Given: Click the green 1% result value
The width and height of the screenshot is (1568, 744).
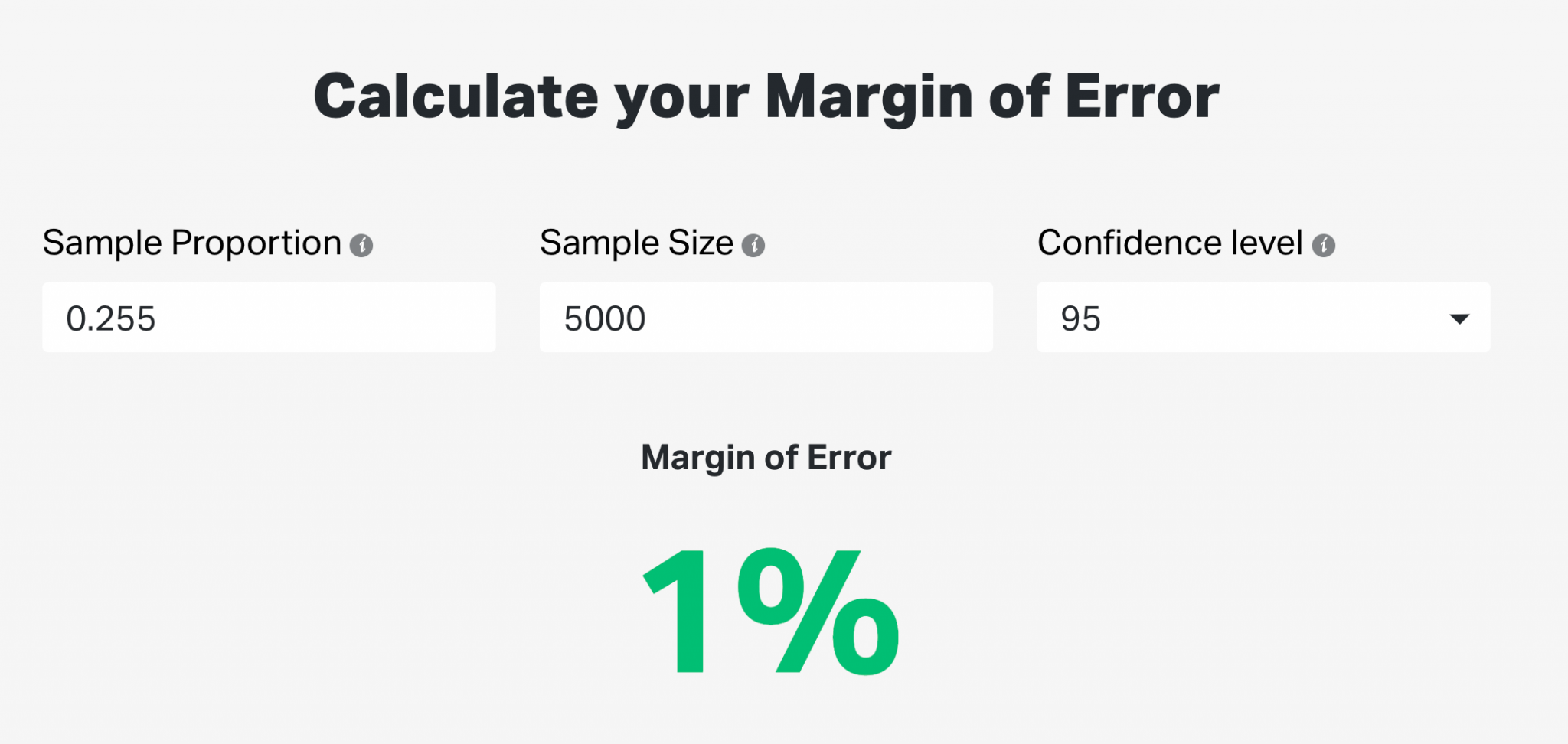Looking at the screenshot, I should [x=771, y=612].
